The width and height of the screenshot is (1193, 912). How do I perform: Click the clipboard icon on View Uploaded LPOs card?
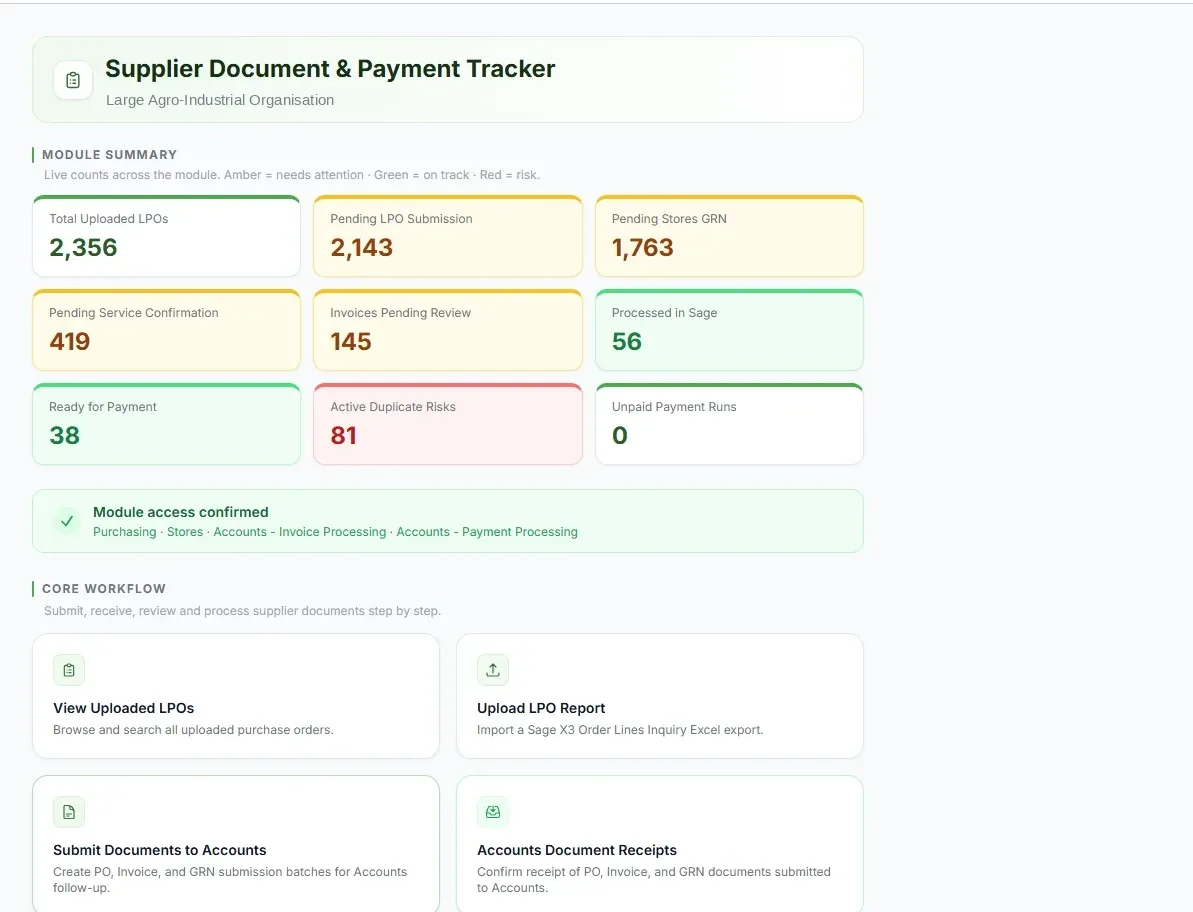(69, 670)
